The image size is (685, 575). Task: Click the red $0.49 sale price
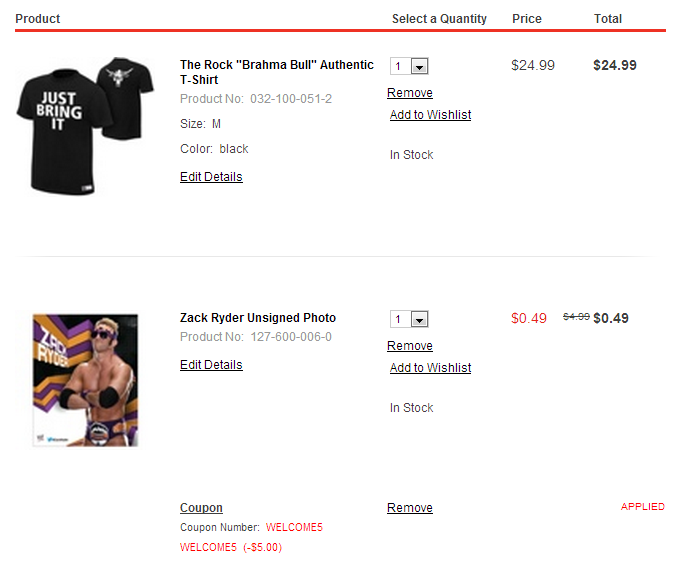[529, 318]
